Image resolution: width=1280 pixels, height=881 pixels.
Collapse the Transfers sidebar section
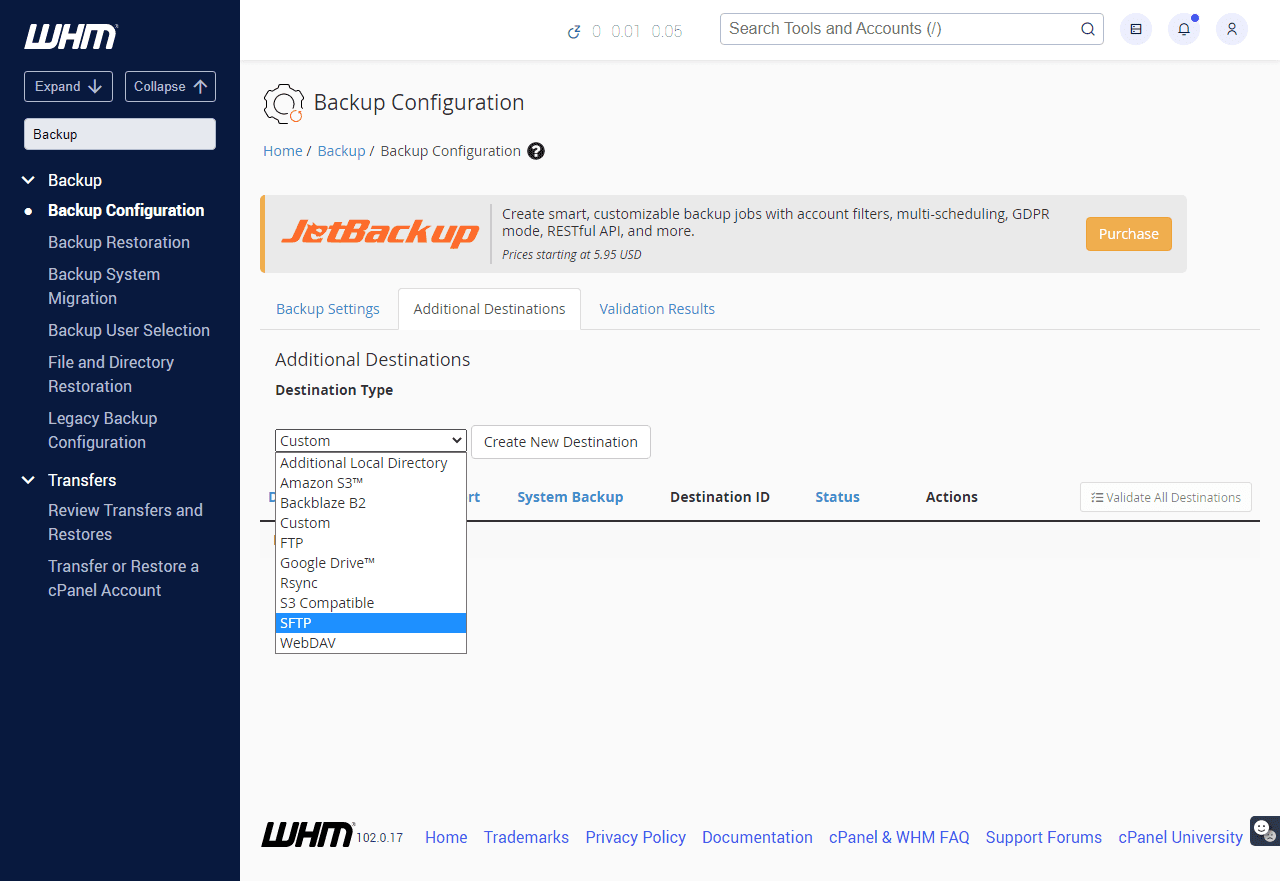[x=28, y=480]
